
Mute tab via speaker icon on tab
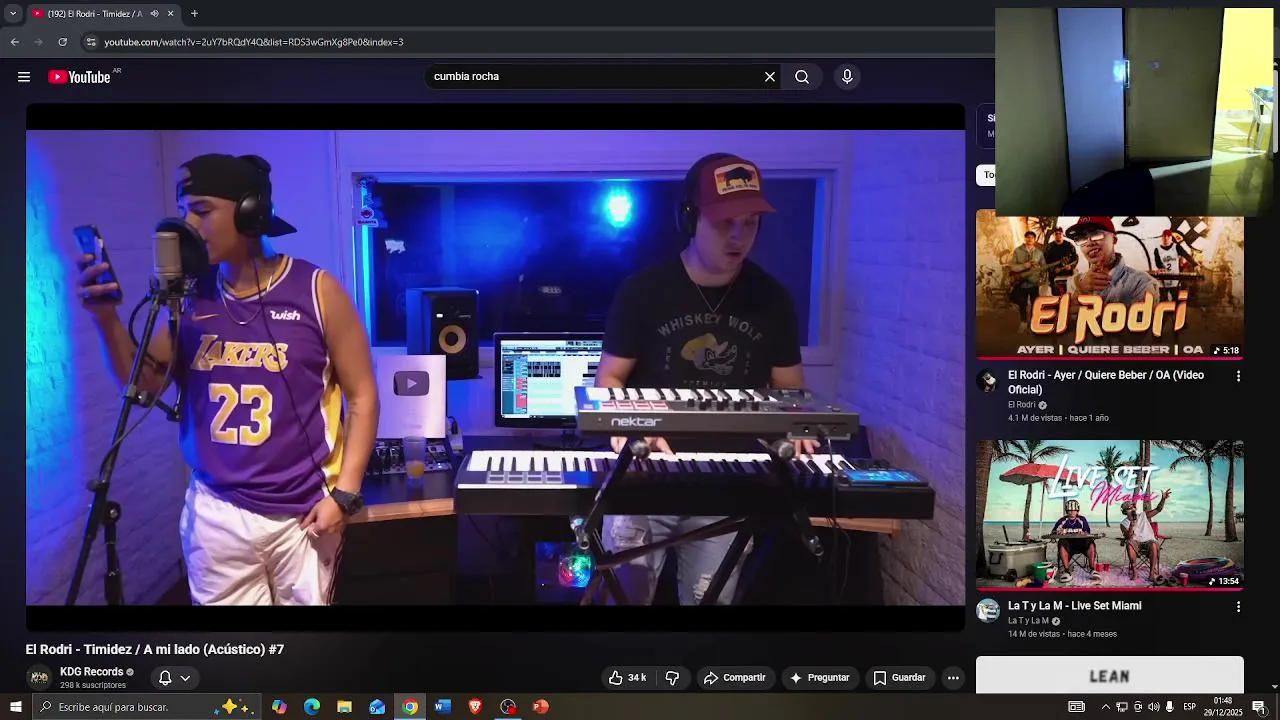click(154, 14)
